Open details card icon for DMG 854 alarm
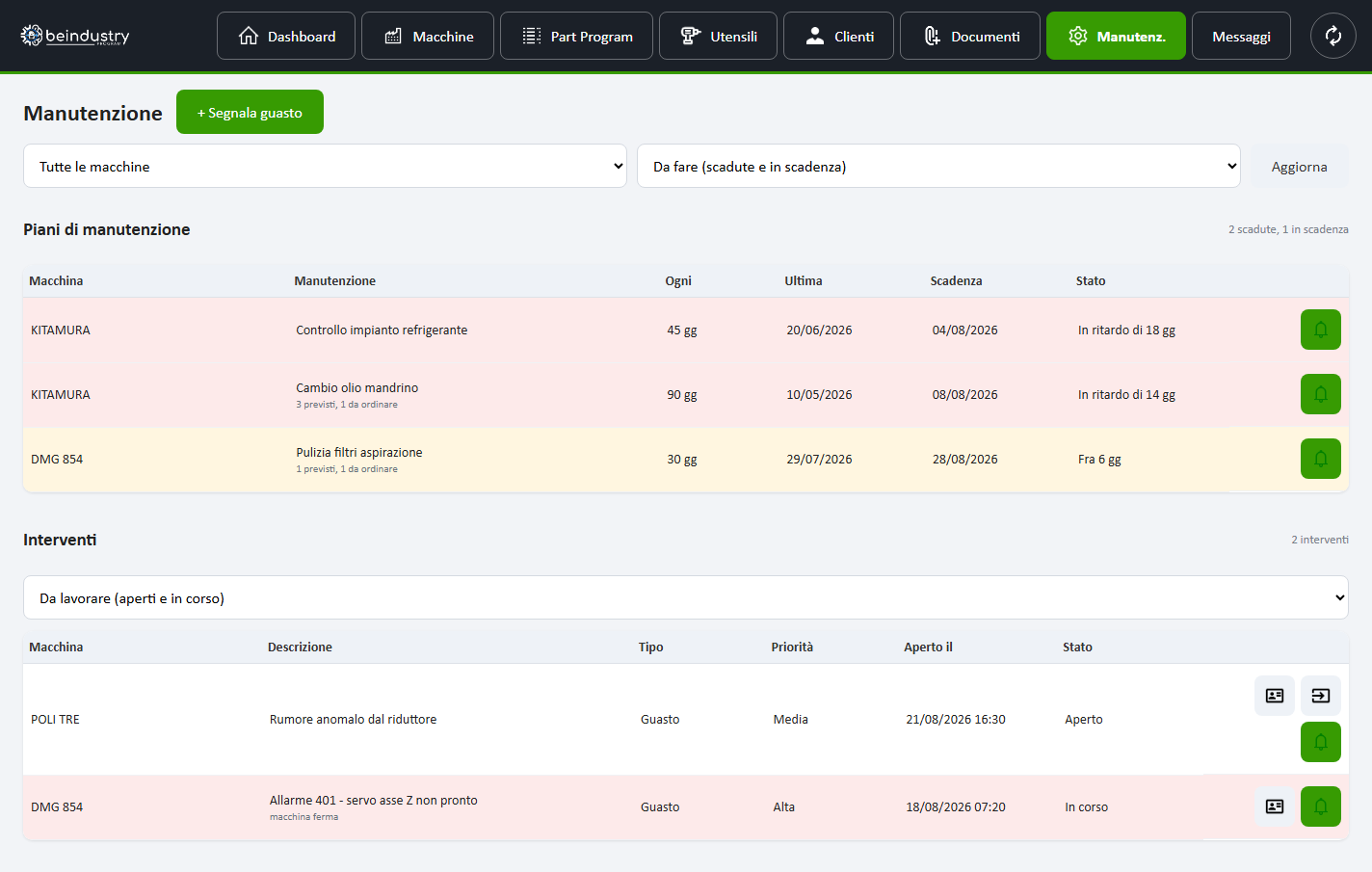 (1275, 806)
